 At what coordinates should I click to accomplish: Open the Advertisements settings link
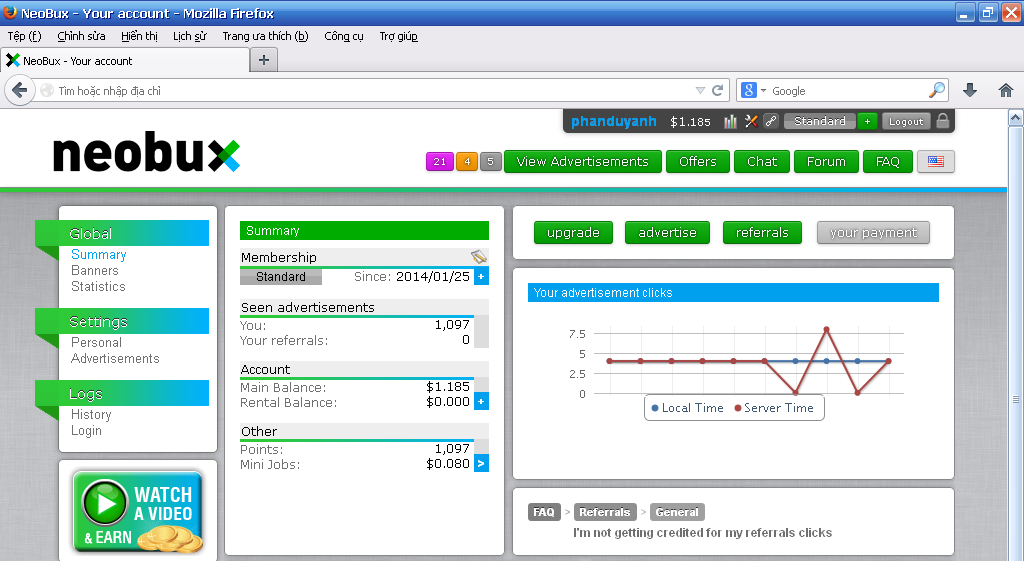(115, 359)
